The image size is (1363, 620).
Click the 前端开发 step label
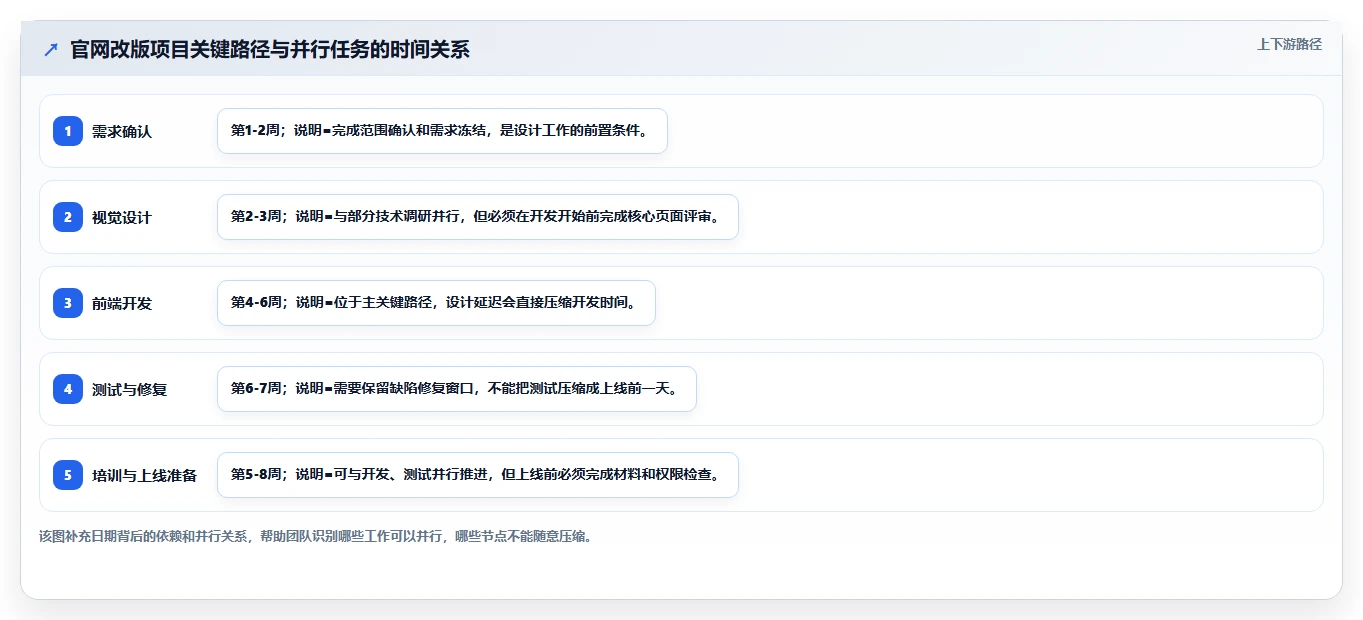122,303
